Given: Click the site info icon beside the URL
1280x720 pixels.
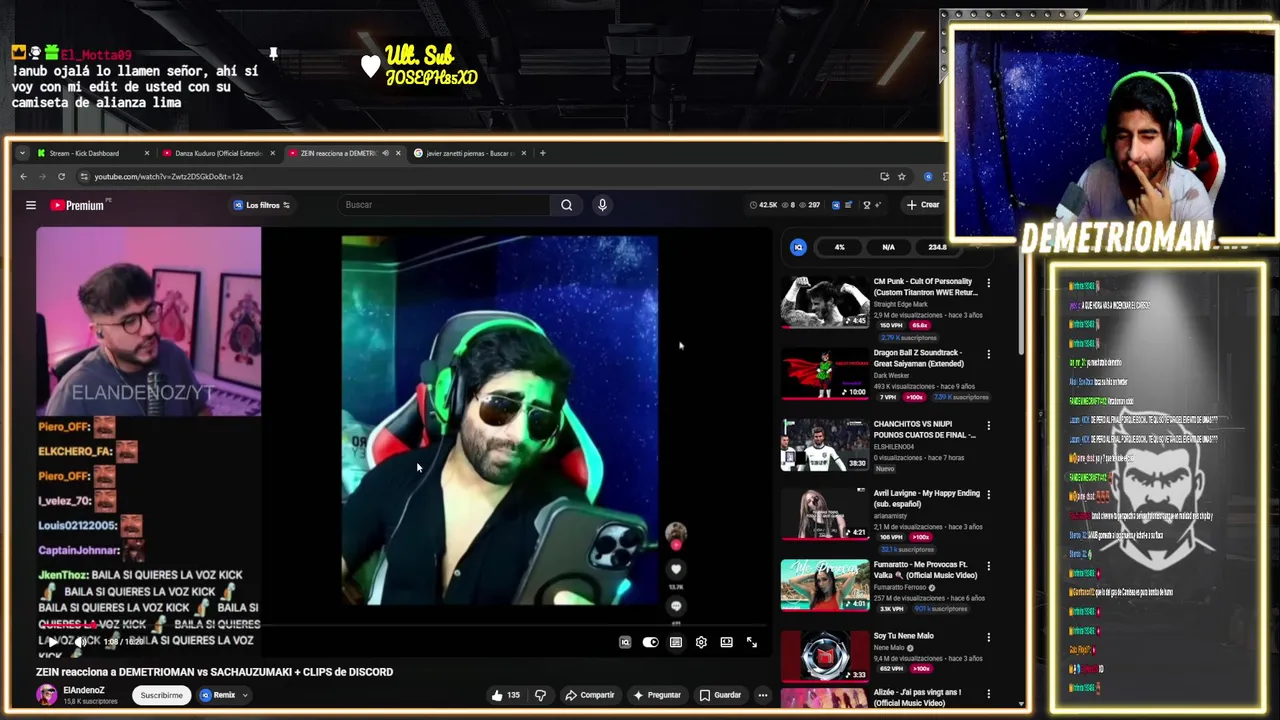Looking at the screenshot, I should (x=84, y=177).
